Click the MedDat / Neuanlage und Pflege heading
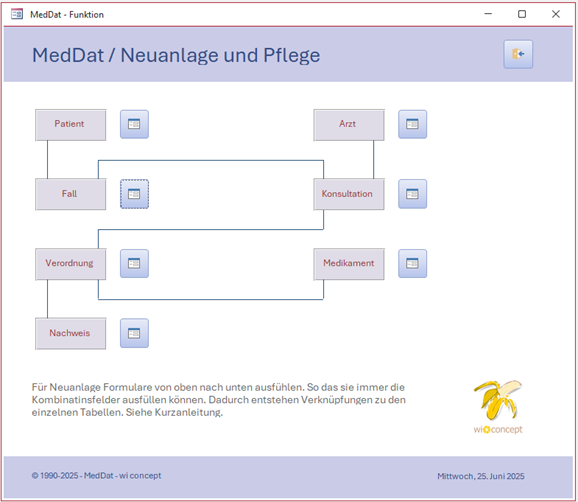Viewport: 578px width, 502px height. (176, 55)
